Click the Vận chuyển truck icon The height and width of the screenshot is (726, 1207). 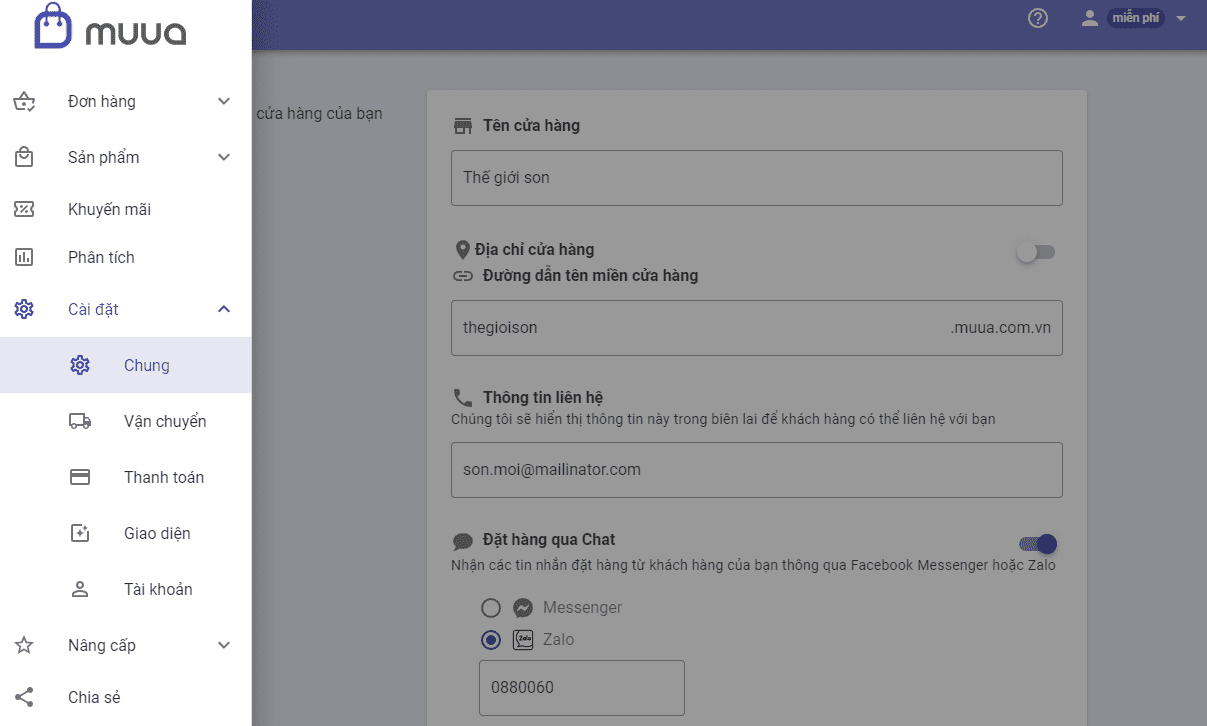point(80,421)
